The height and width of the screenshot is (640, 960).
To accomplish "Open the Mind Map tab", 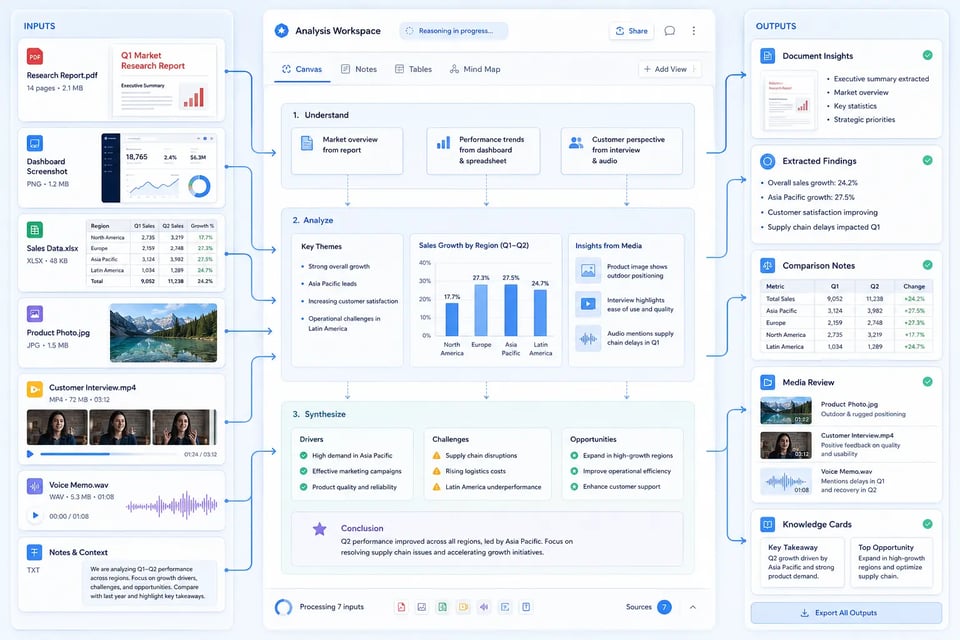I will (475, 69).
